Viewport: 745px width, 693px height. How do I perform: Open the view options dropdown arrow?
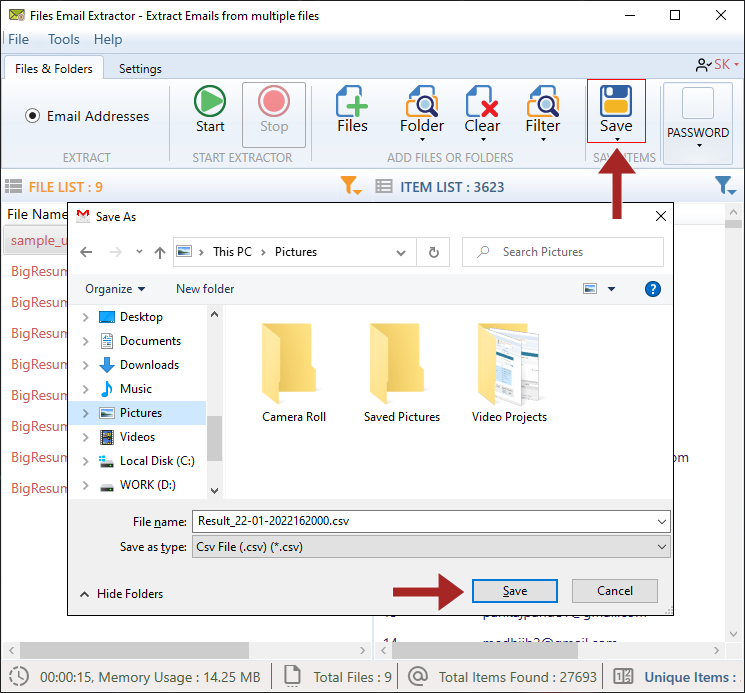pos(611,289)
